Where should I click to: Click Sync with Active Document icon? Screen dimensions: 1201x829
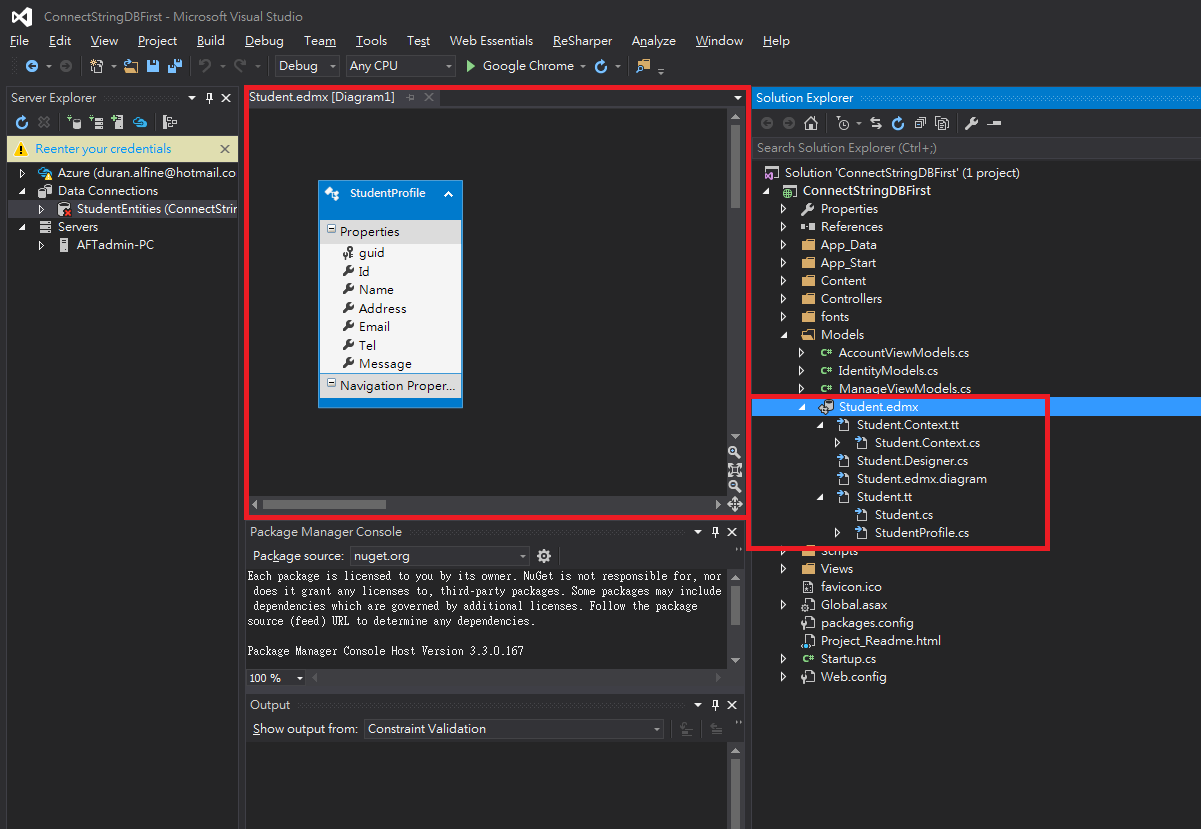876,123
